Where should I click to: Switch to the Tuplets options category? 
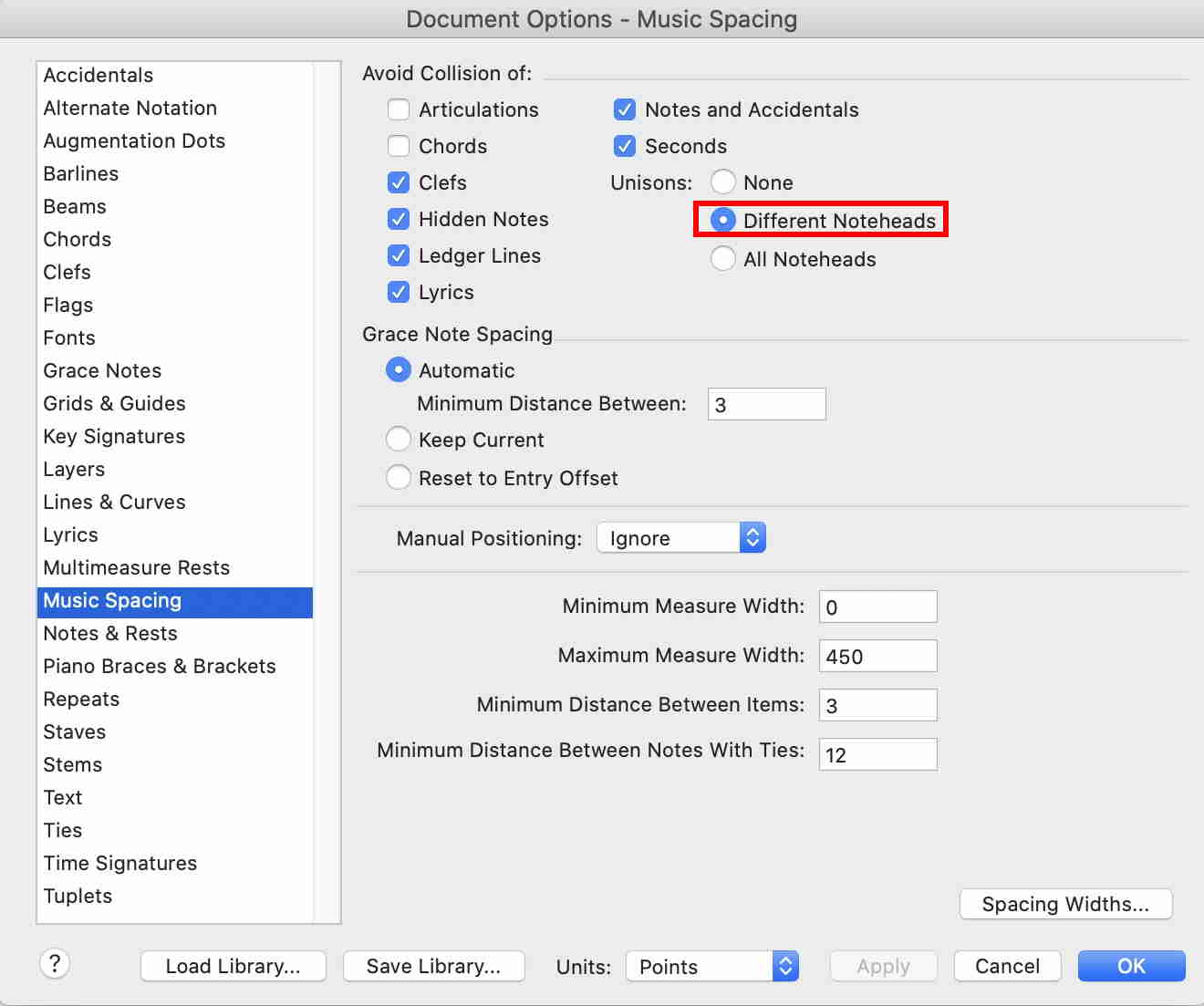coord(78,896)
